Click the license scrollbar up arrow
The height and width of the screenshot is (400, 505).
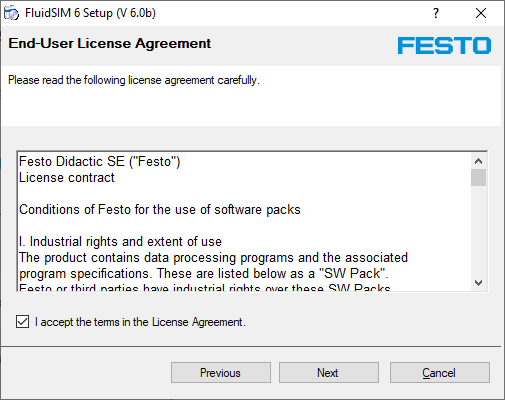point(479,161)
